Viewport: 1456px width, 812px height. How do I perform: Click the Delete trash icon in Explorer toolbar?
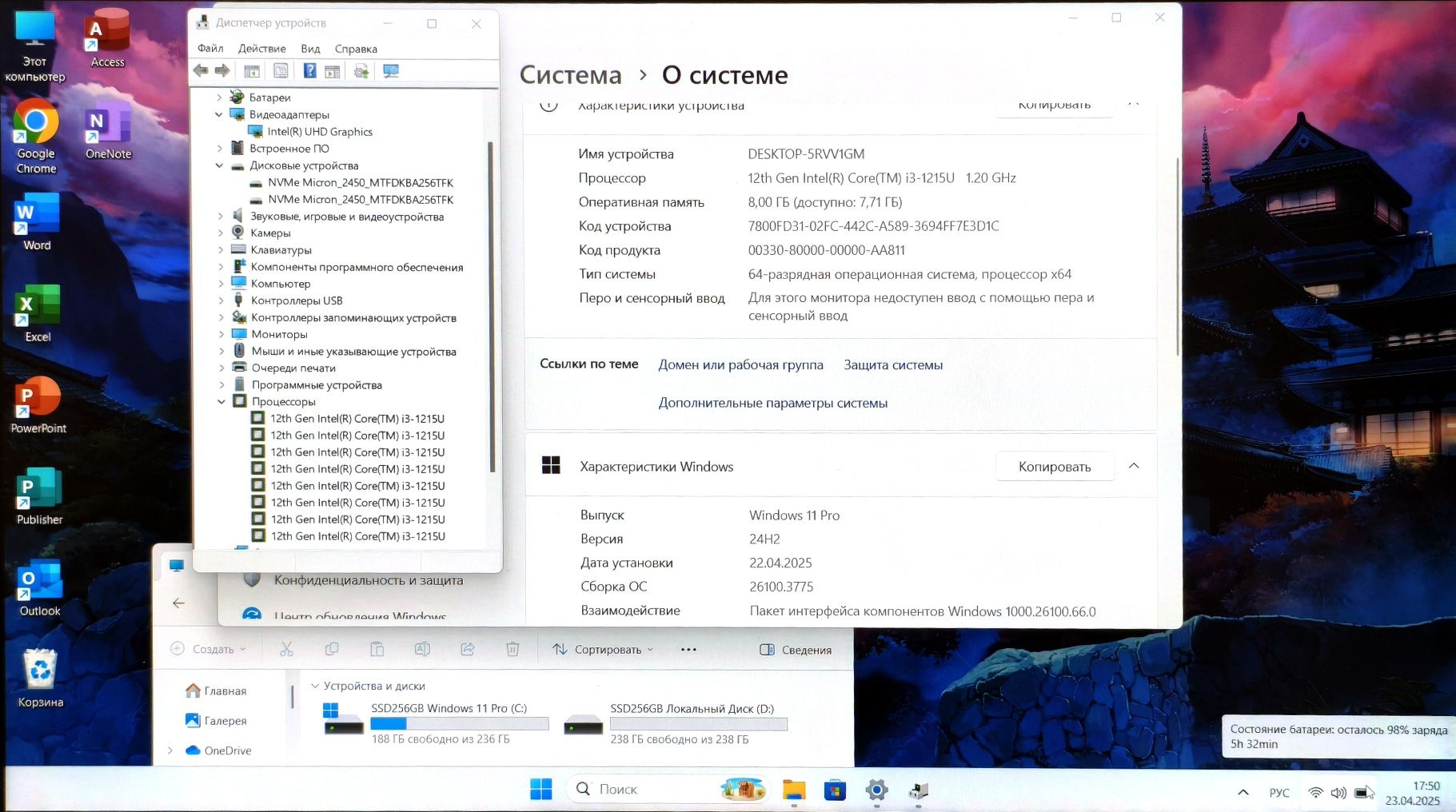[513, 649]
